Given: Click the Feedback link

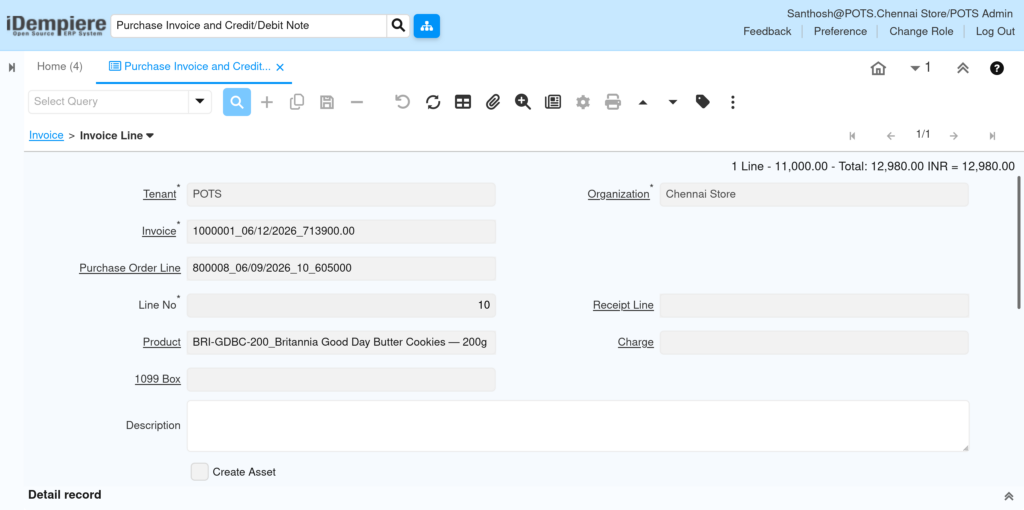Looking at the screenshot, I should click(767, 31).
